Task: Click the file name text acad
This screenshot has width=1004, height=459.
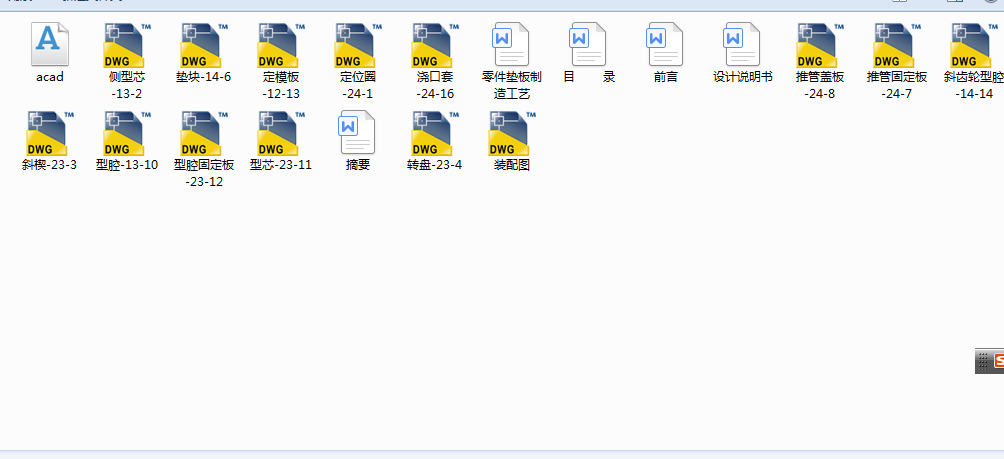Action: (49, 77)
